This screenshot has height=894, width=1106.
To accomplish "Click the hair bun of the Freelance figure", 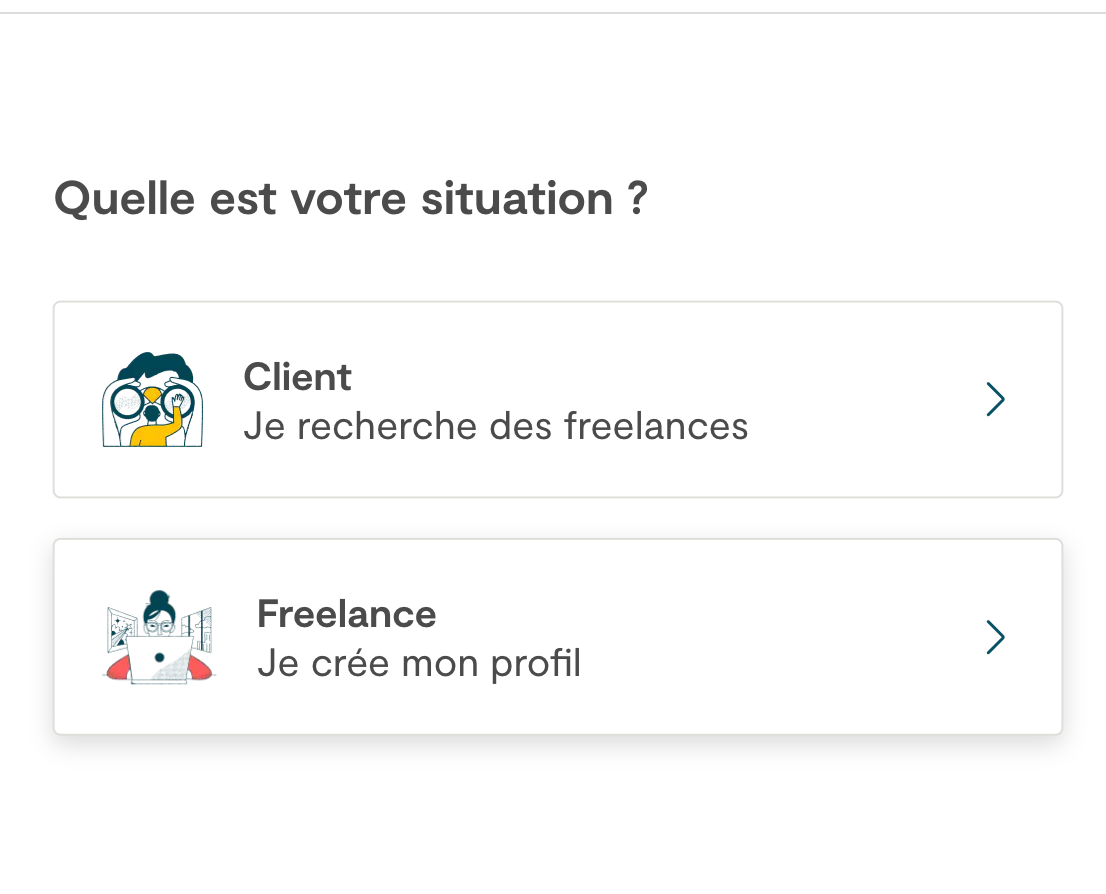I will click(x=159, y=600).
